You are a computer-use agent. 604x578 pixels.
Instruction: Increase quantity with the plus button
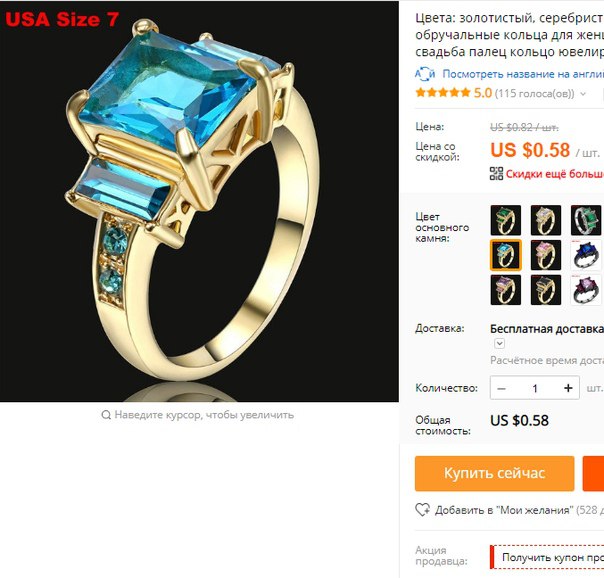point(568,388)
